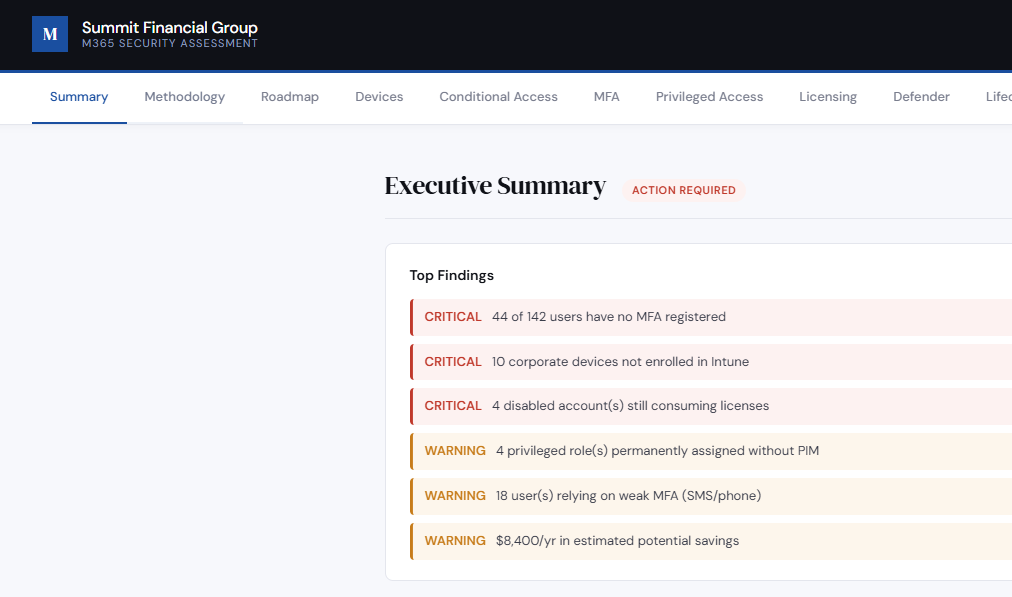View the Devices tab
The width and height of the screenshot is (1012, 597).
[379, 96]
